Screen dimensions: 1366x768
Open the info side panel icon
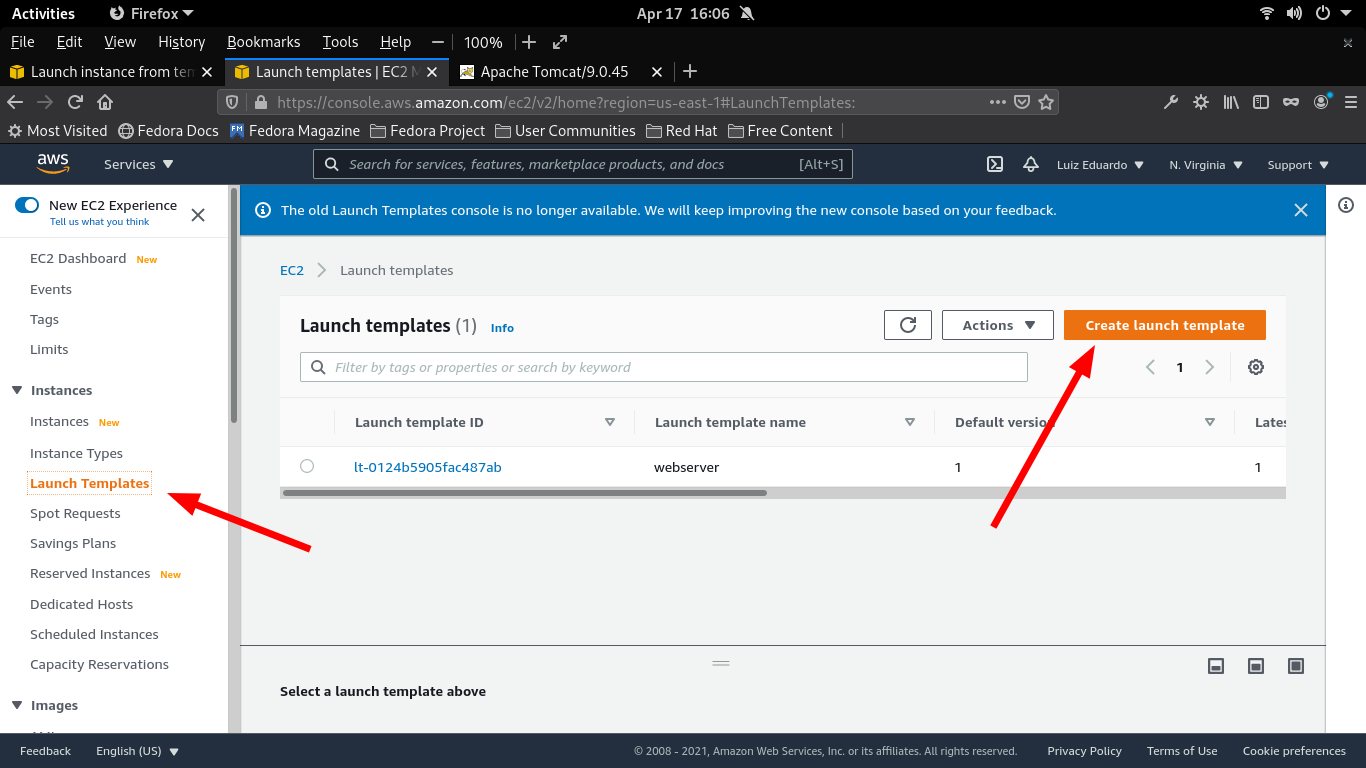[1346, 205]
